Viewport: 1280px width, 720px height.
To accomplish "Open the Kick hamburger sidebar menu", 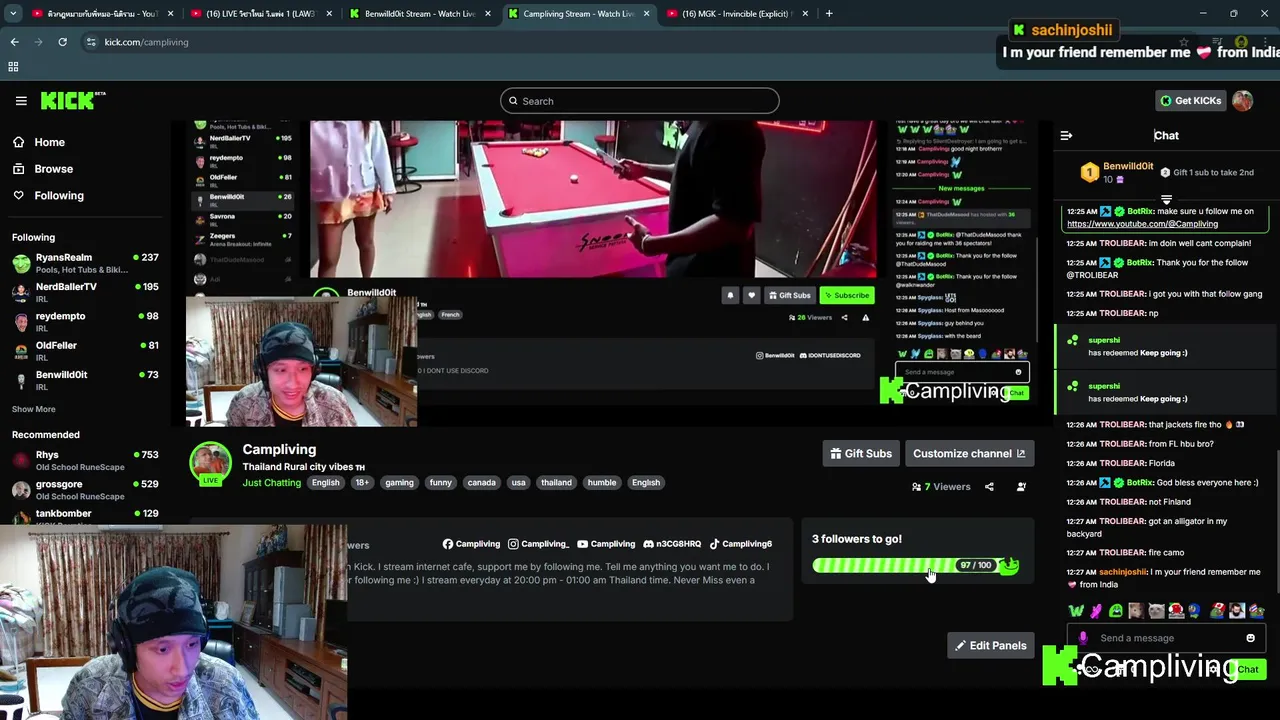I will (21, 101).
